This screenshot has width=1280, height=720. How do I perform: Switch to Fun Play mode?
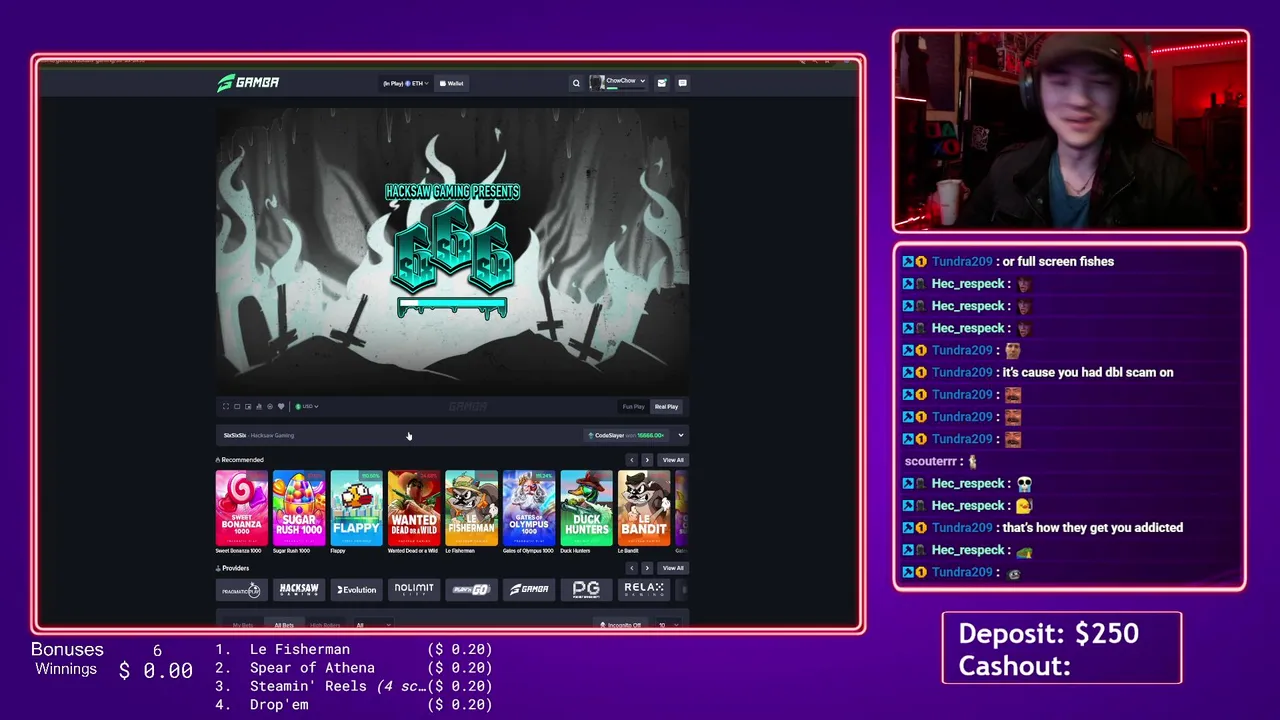pyautogui.click(x=634, y=407)
